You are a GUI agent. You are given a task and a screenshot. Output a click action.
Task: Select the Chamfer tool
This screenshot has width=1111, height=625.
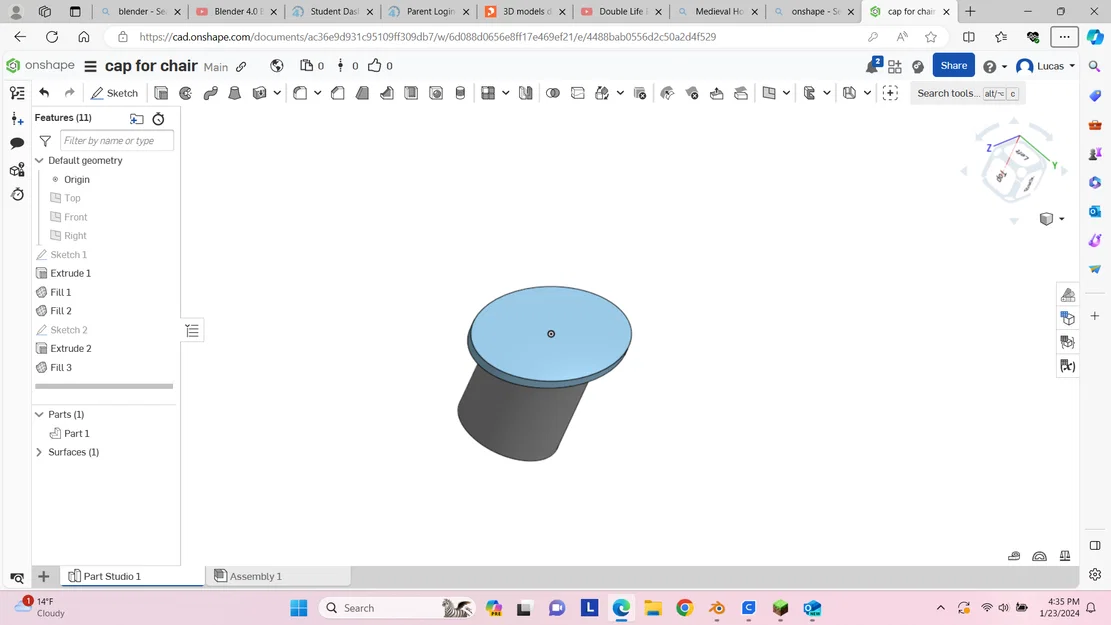[x=338, y=93]
